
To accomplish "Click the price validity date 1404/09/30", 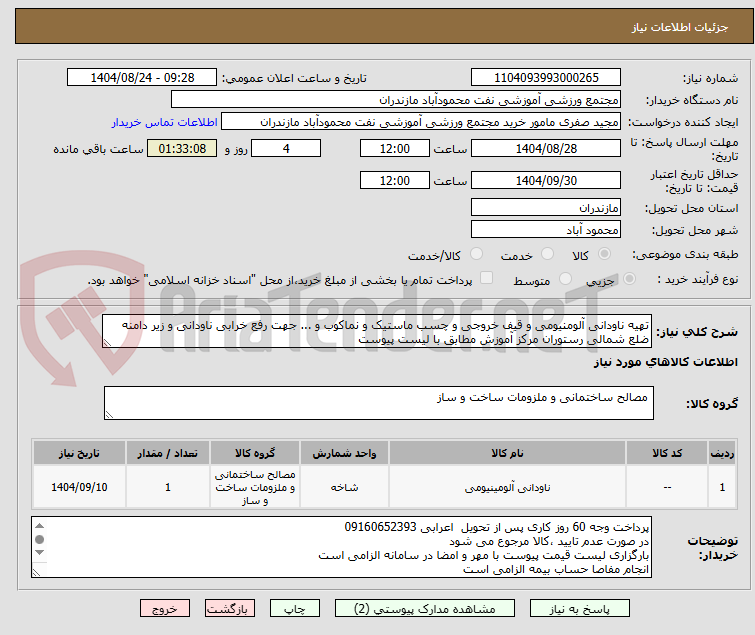I will [546, 181].
